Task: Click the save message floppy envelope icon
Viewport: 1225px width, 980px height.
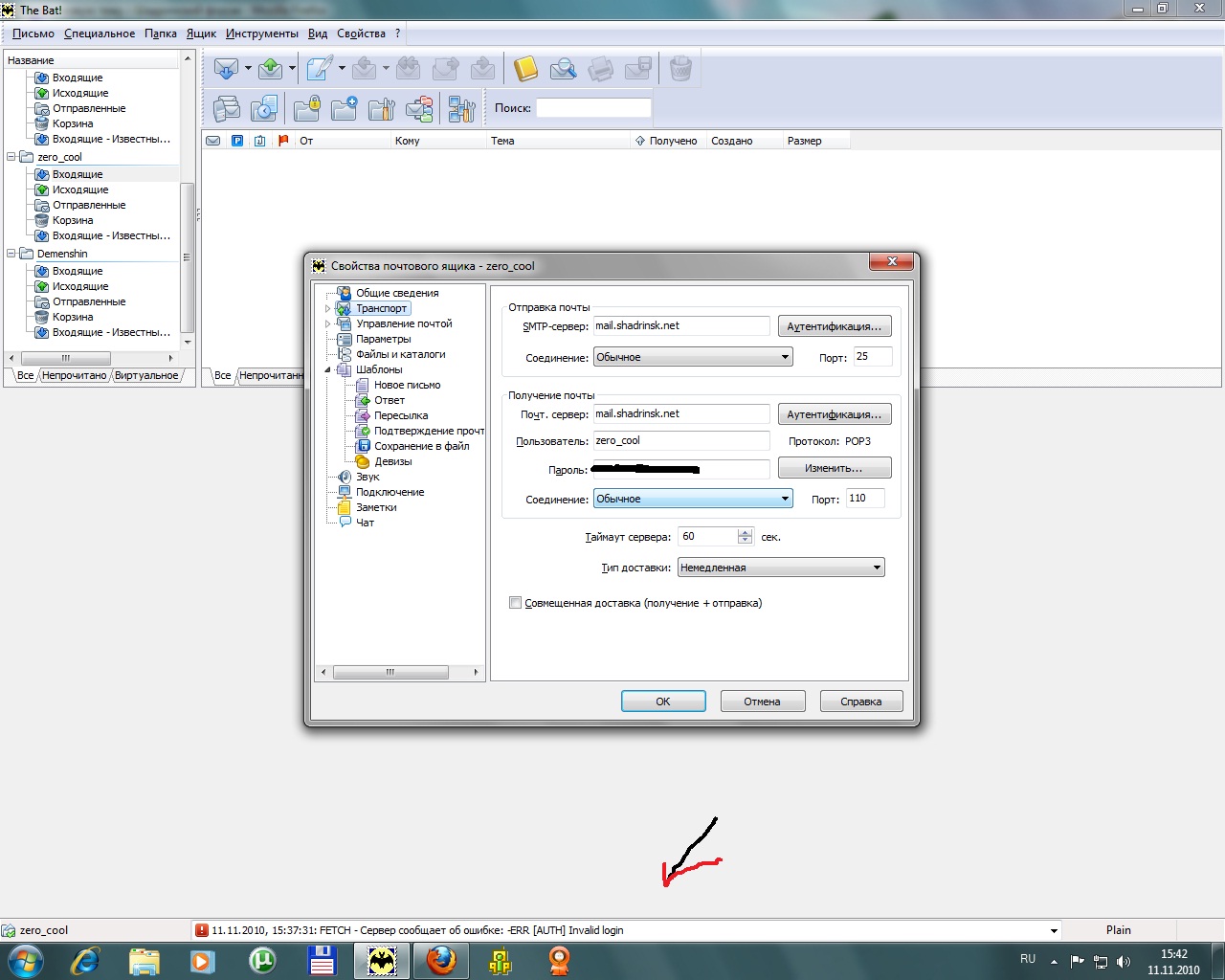Action: coord(638,69)
